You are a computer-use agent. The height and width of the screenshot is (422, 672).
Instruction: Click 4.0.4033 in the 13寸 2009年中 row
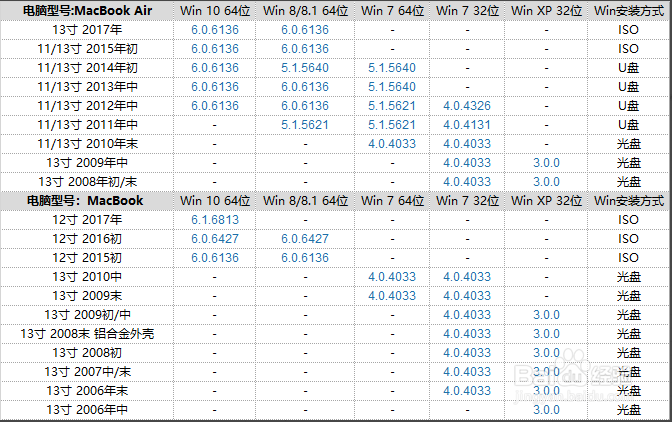tap(467, 163)
